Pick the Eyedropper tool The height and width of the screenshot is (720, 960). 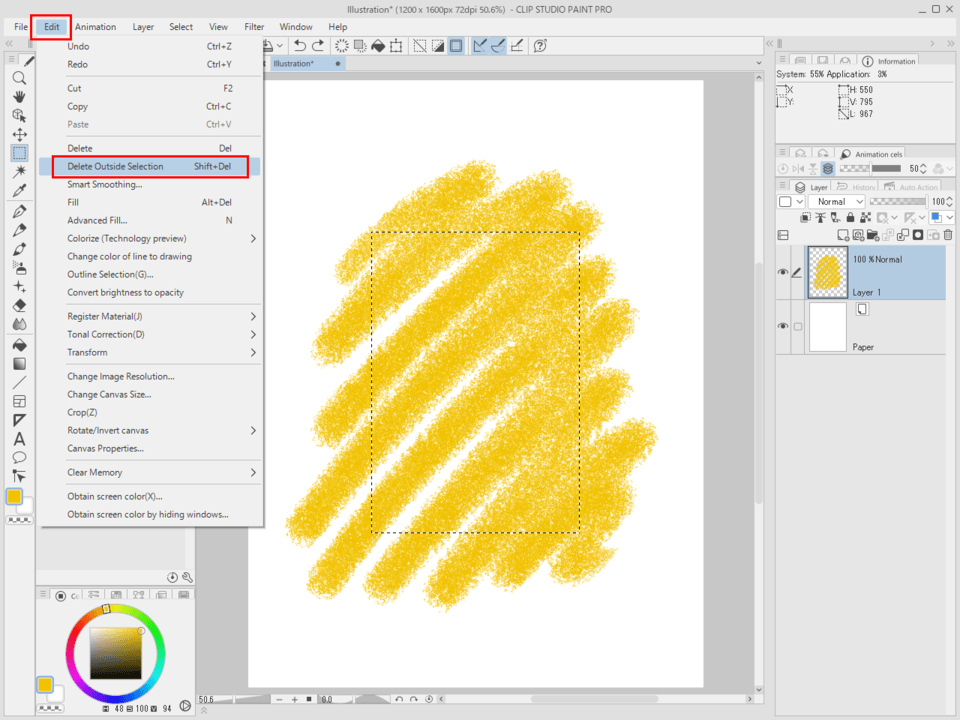19,191
